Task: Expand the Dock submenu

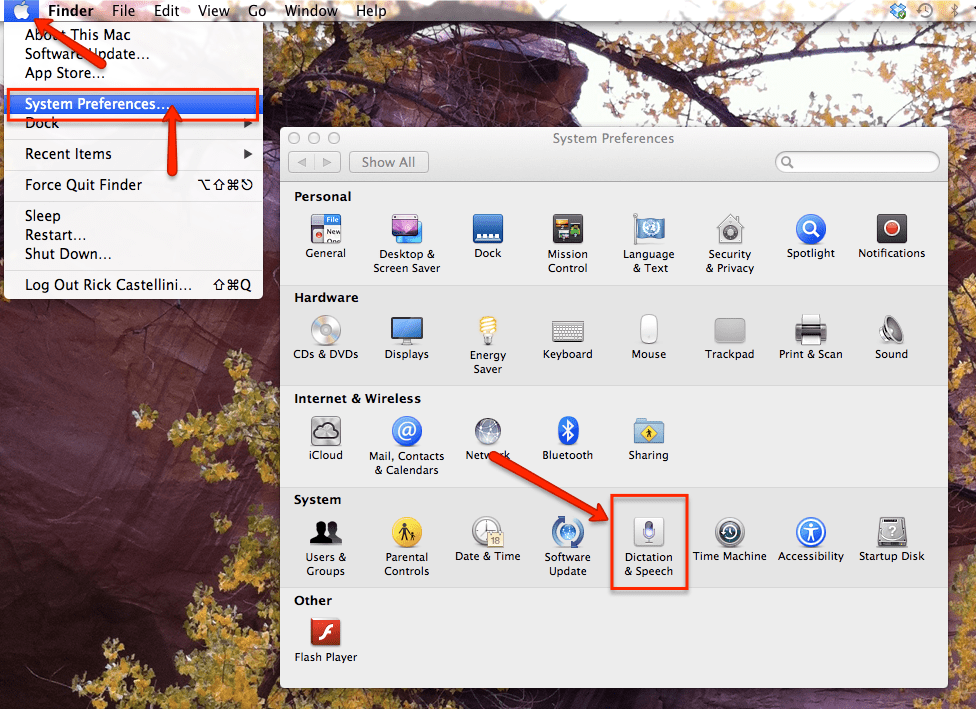Action: [133, 123]
